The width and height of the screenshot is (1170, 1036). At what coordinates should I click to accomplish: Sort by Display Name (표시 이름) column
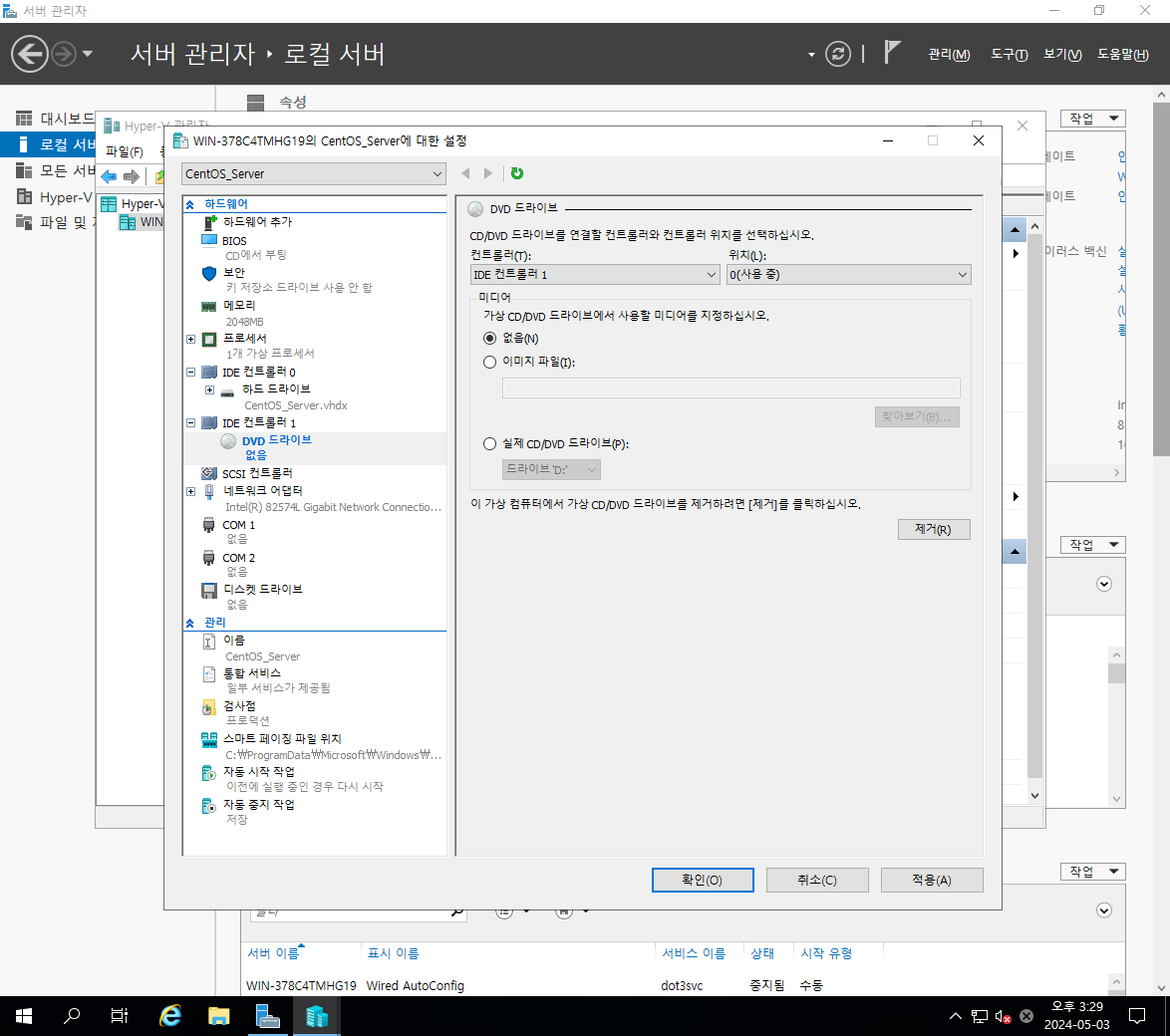[394, 953]
